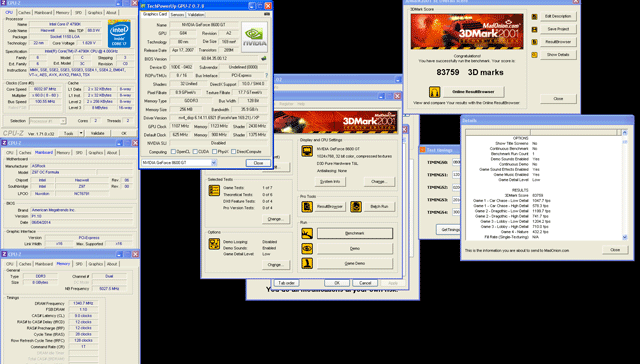Enable the DirectCompute checkbox in GPU-Z
The height and width of the screenshot is (364, 640).
[x=233, y=151]
